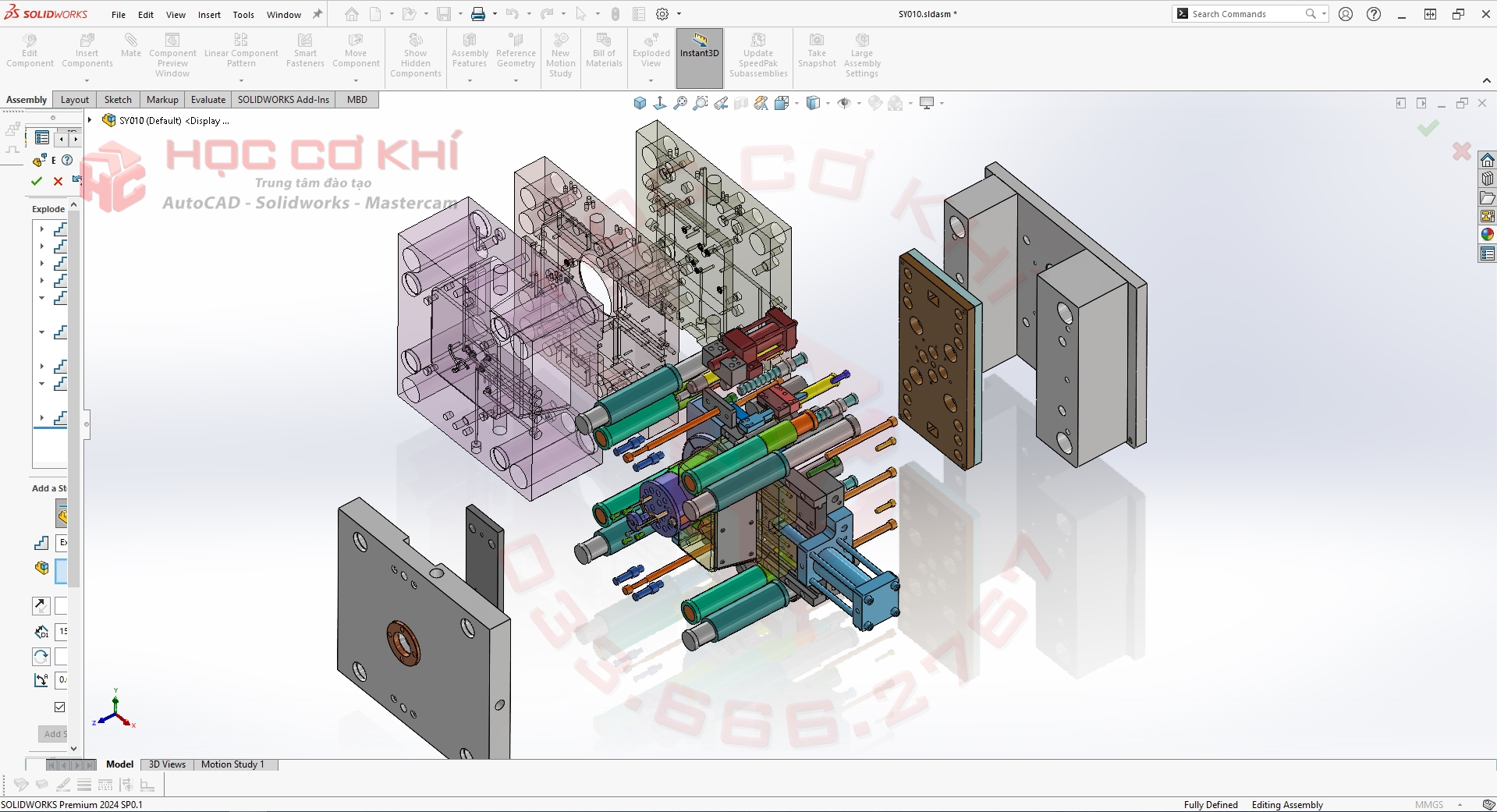
Task: Switch to the Evaluate tab
Action: [208, 100]
